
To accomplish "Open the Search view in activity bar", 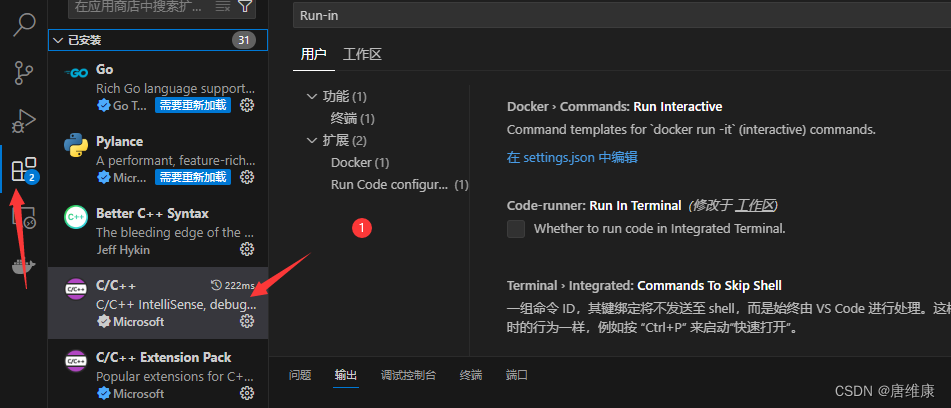I will pyautogui.click(x=24, y=25).
